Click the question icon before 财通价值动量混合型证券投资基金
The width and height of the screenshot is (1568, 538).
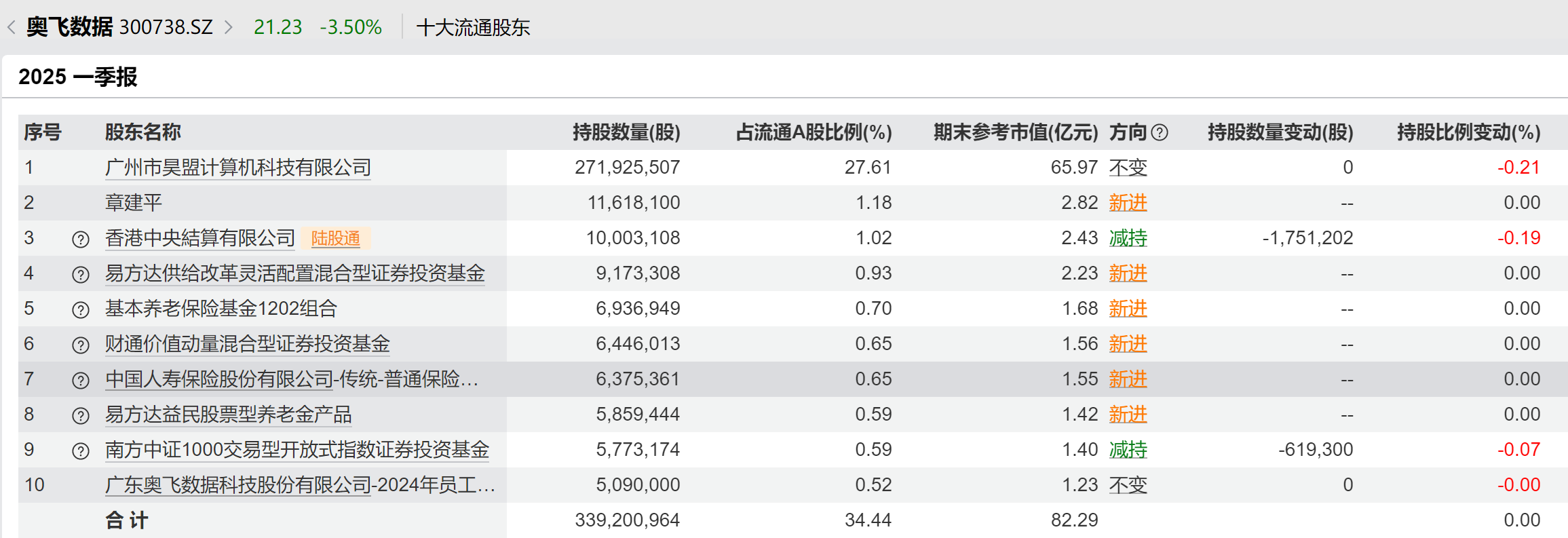click(x=81, y=345)
